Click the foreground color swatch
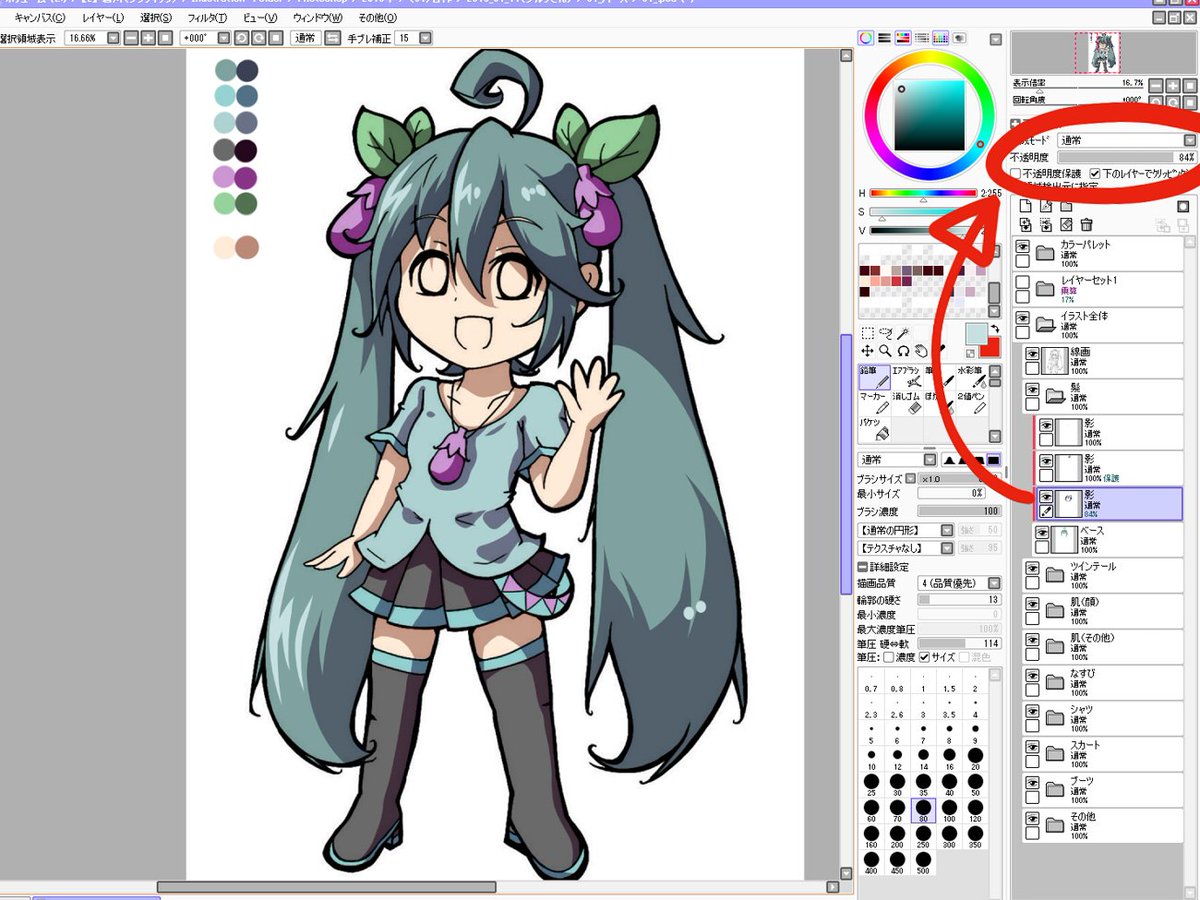The image size is (1200, 900). pyautogui.click(x=976, y=333)
